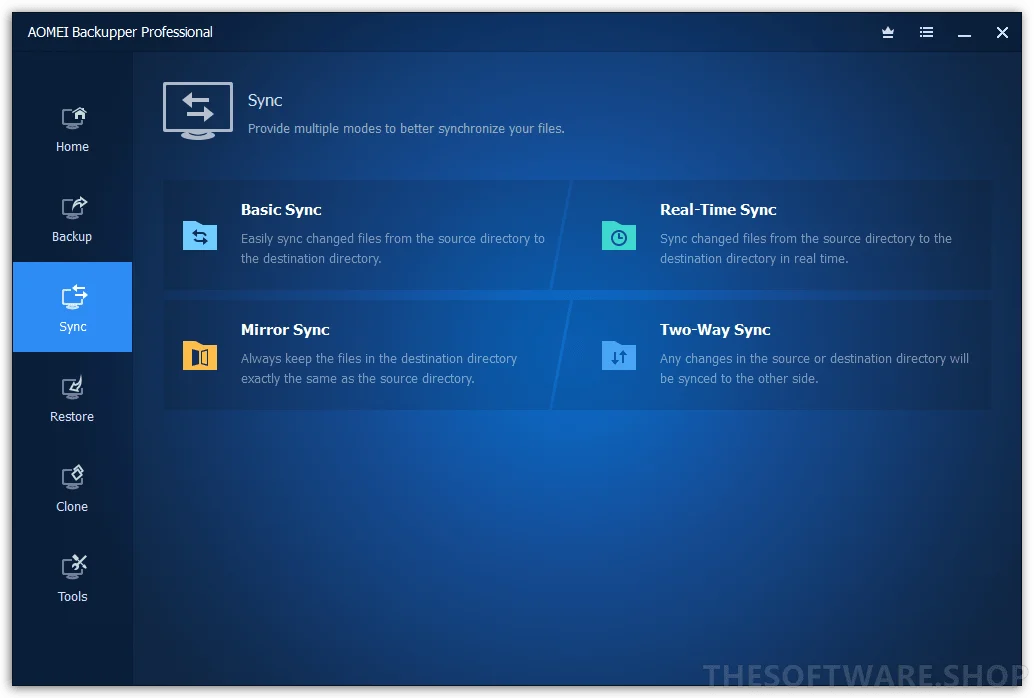The image size is (1034, 698).
Task: Click 'Provide multiple modes' header text
Action: tap(406, 129)
